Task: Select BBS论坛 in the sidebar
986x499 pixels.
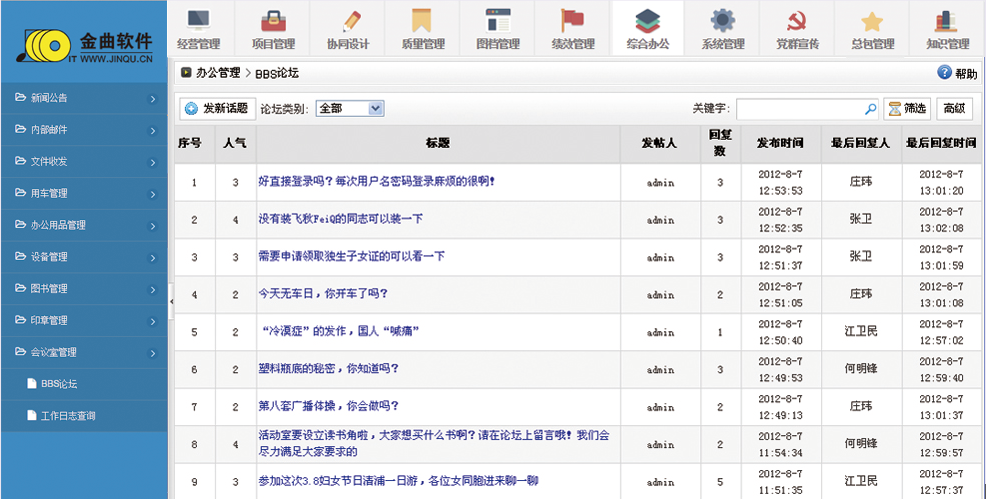Action: [x=59, y=383]
